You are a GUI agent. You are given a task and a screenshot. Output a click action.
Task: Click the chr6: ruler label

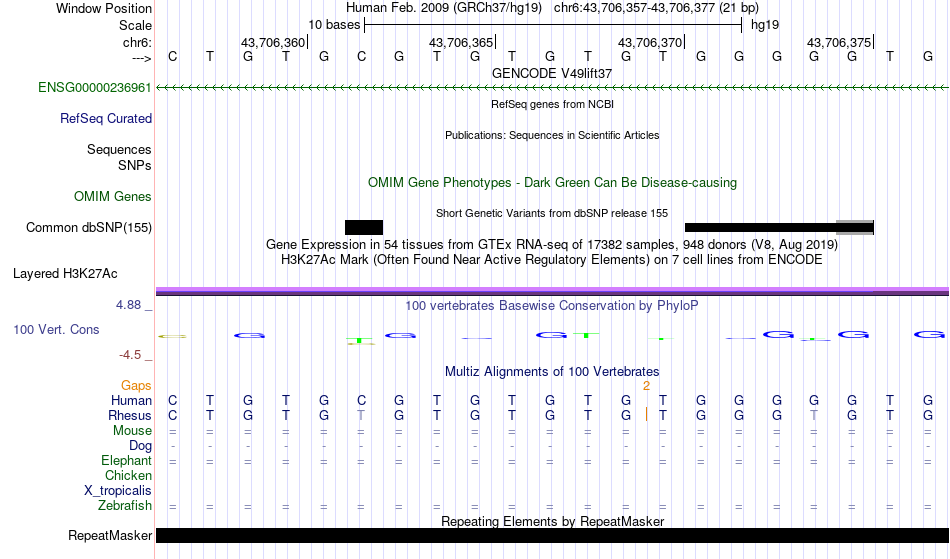pyautogui.click(x=138, y=42)
